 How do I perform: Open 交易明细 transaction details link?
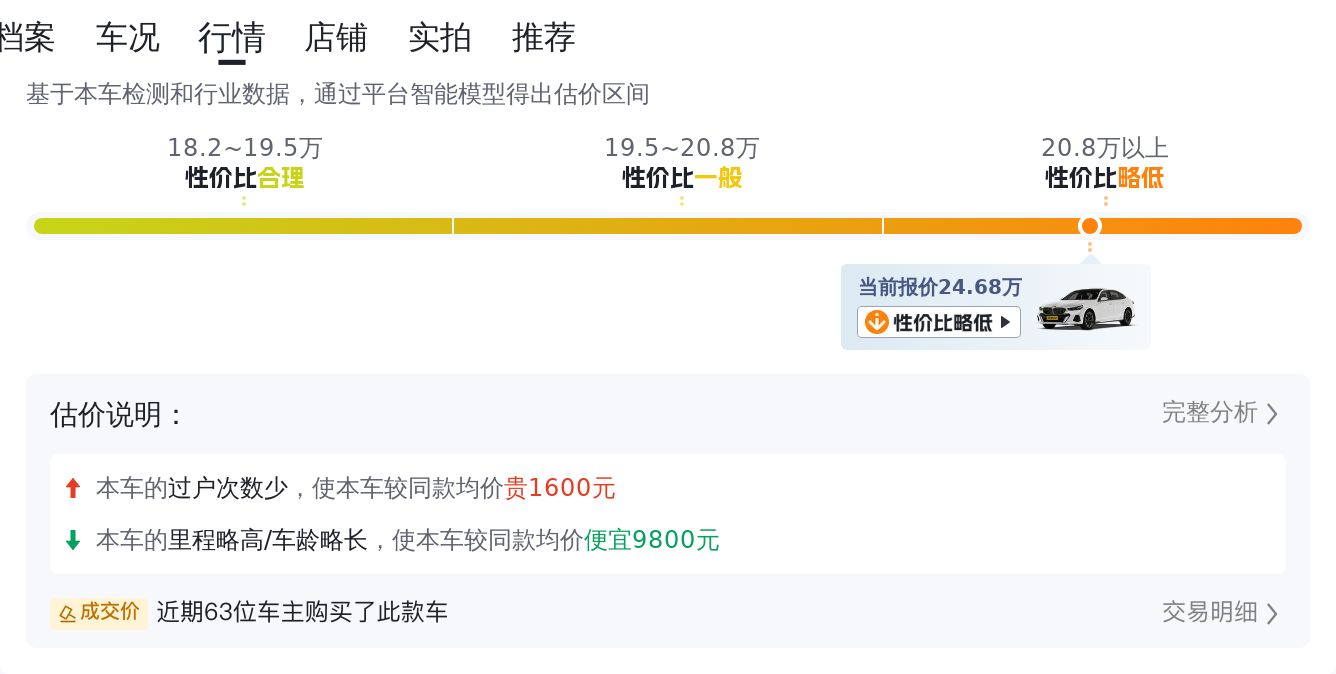(1220, 612)
